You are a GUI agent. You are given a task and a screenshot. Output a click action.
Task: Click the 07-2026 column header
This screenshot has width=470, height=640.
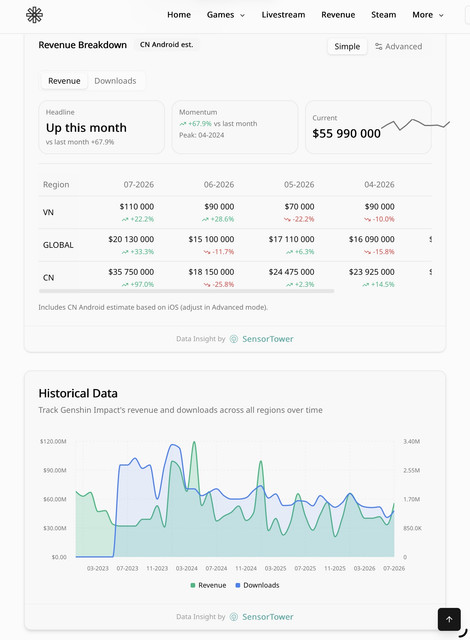(x=139, y=184)
